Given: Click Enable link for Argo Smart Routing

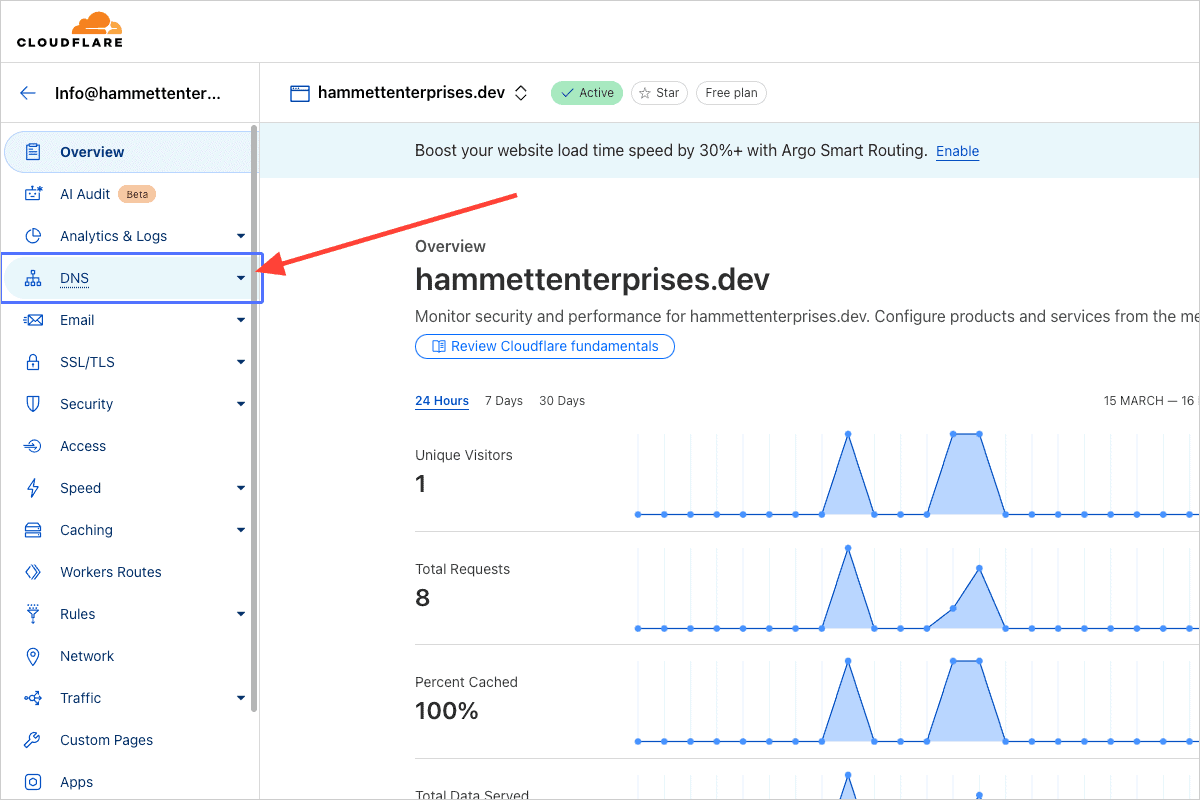Looking at the screenshot, I should click(957, 151).
